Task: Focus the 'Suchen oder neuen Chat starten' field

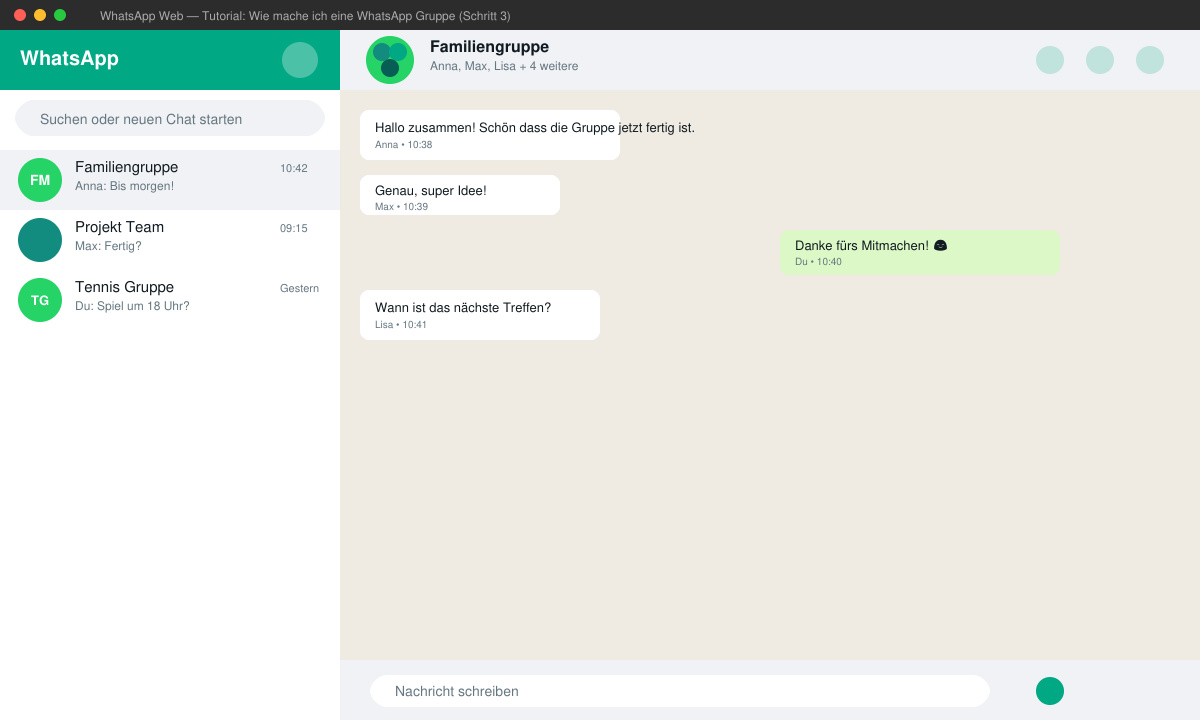Action: (170, 118)
